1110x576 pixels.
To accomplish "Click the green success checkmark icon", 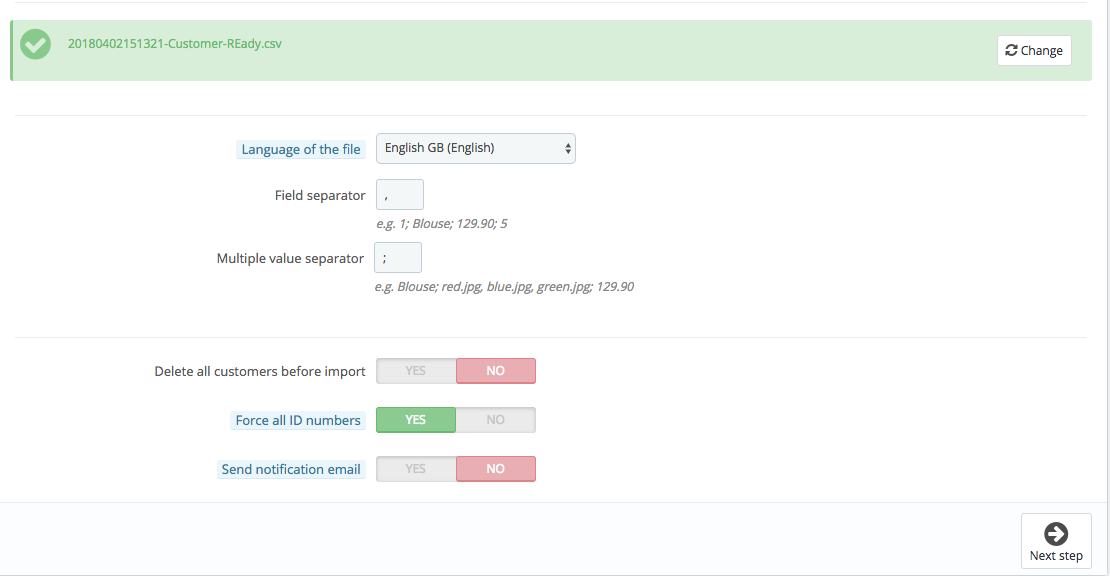I will point(35,45).
